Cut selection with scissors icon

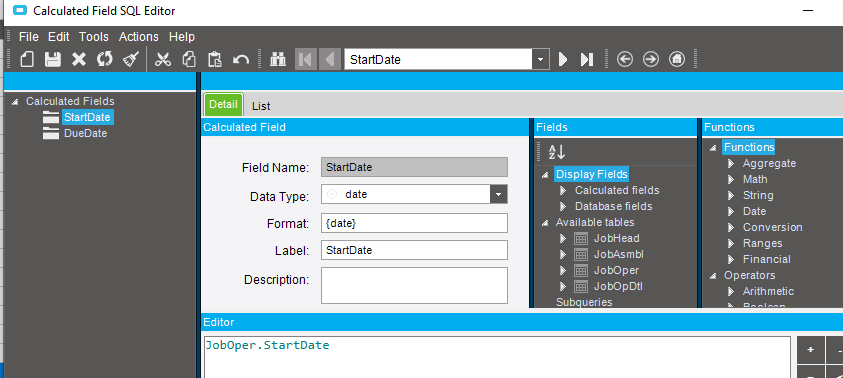pos(163,59)
